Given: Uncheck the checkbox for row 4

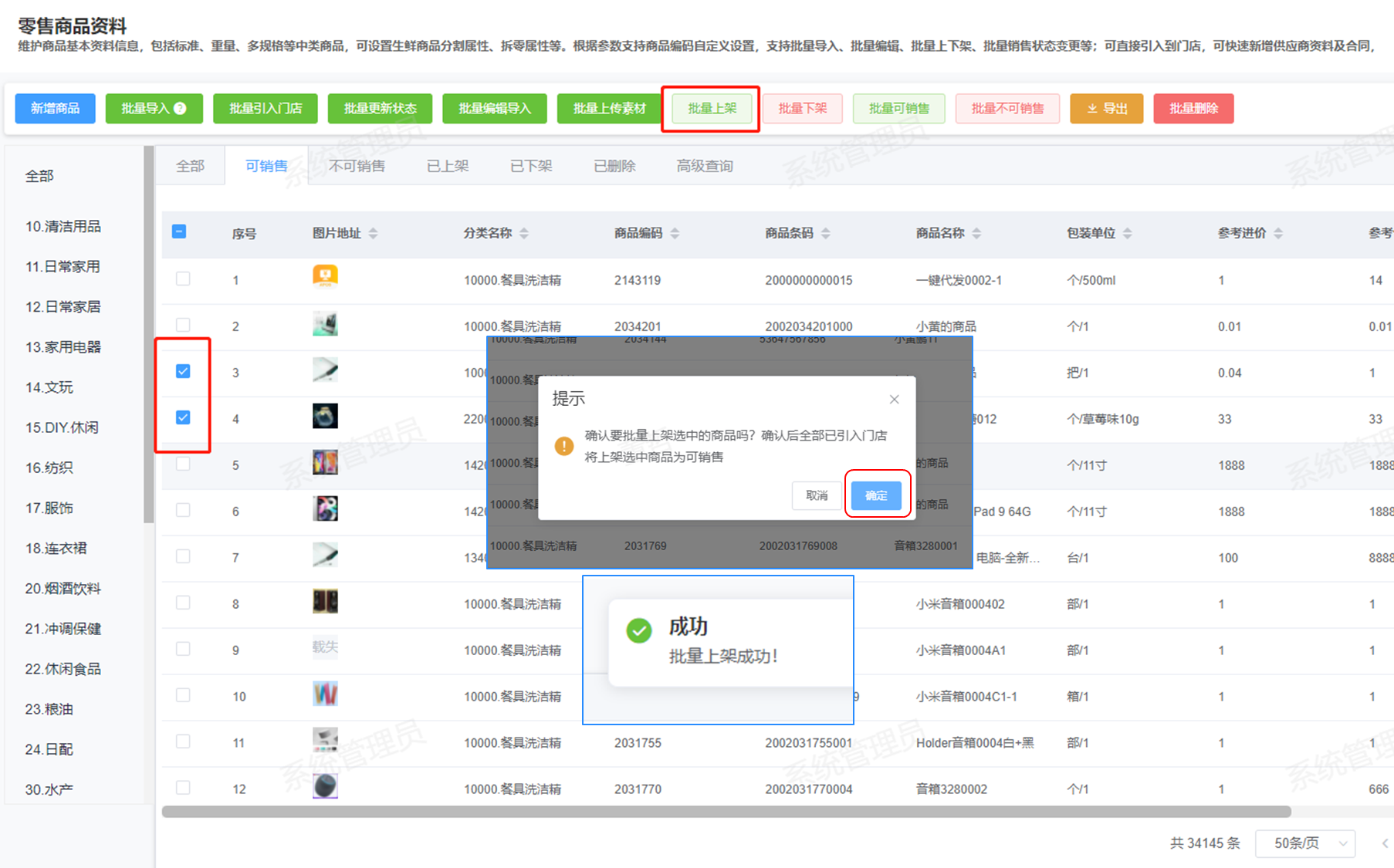Looking at the screenshot, I should [x=183, y=417].
